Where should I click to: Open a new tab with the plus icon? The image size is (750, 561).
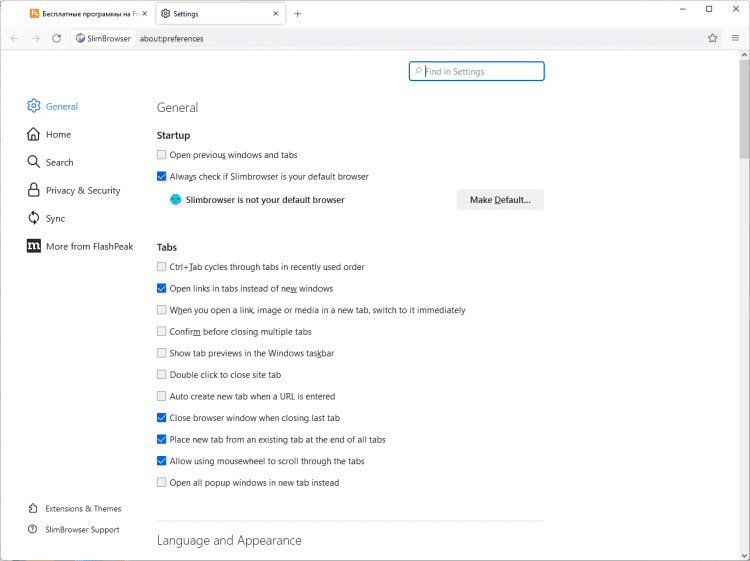tap(298, 14)
